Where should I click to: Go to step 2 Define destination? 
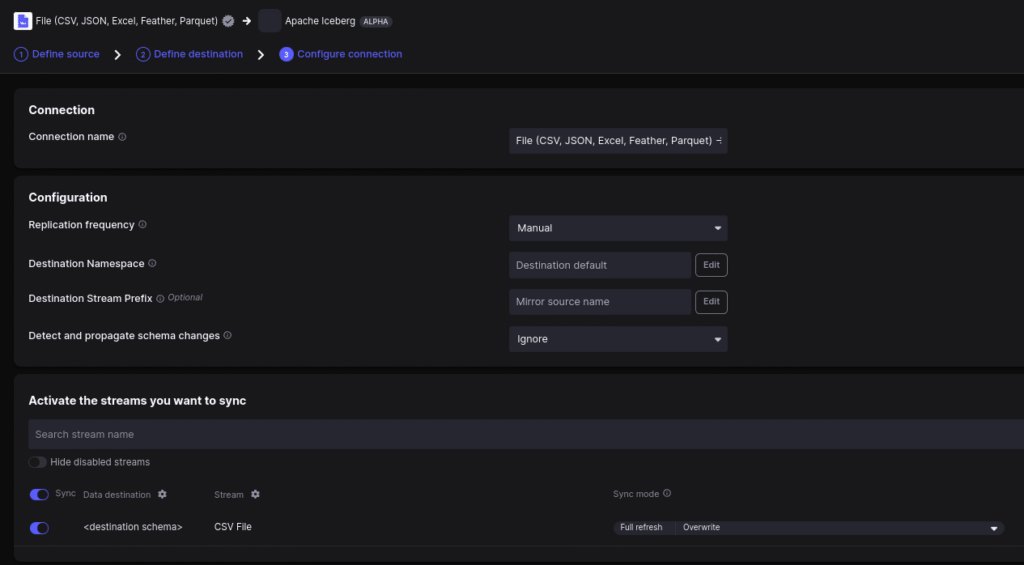click(x=189, y=54)
